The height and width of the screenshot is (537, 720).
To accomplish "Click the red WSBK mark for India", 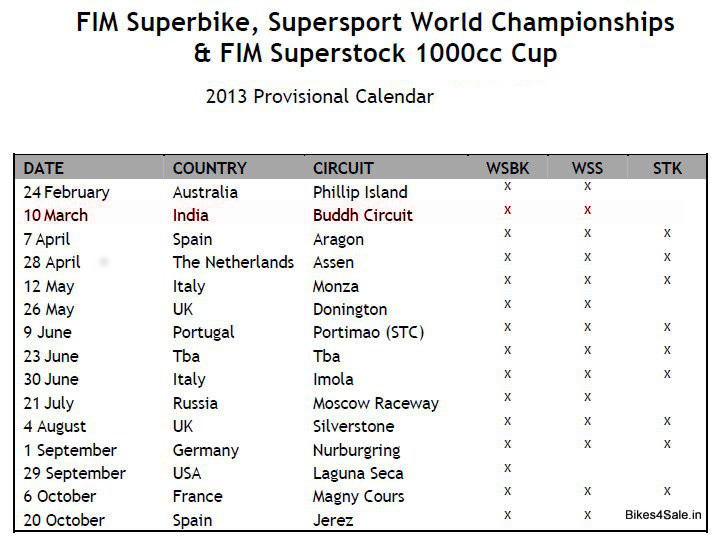I will coord(508,210).
